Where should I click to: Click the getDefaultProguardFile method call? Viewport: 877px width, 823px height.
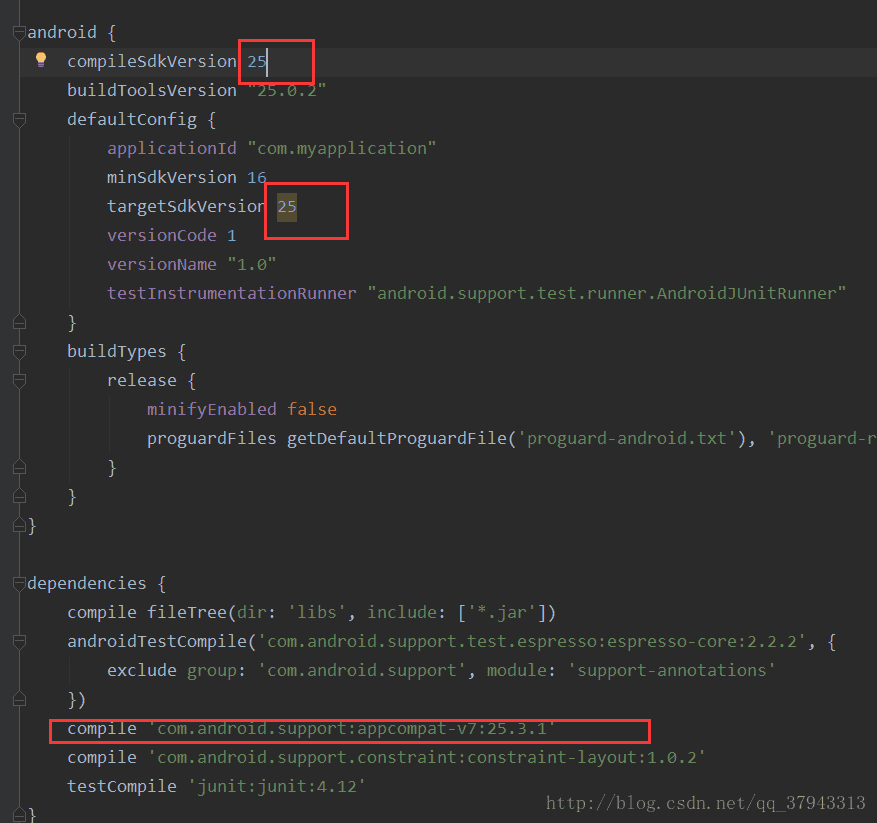click(x=397, y=439)
